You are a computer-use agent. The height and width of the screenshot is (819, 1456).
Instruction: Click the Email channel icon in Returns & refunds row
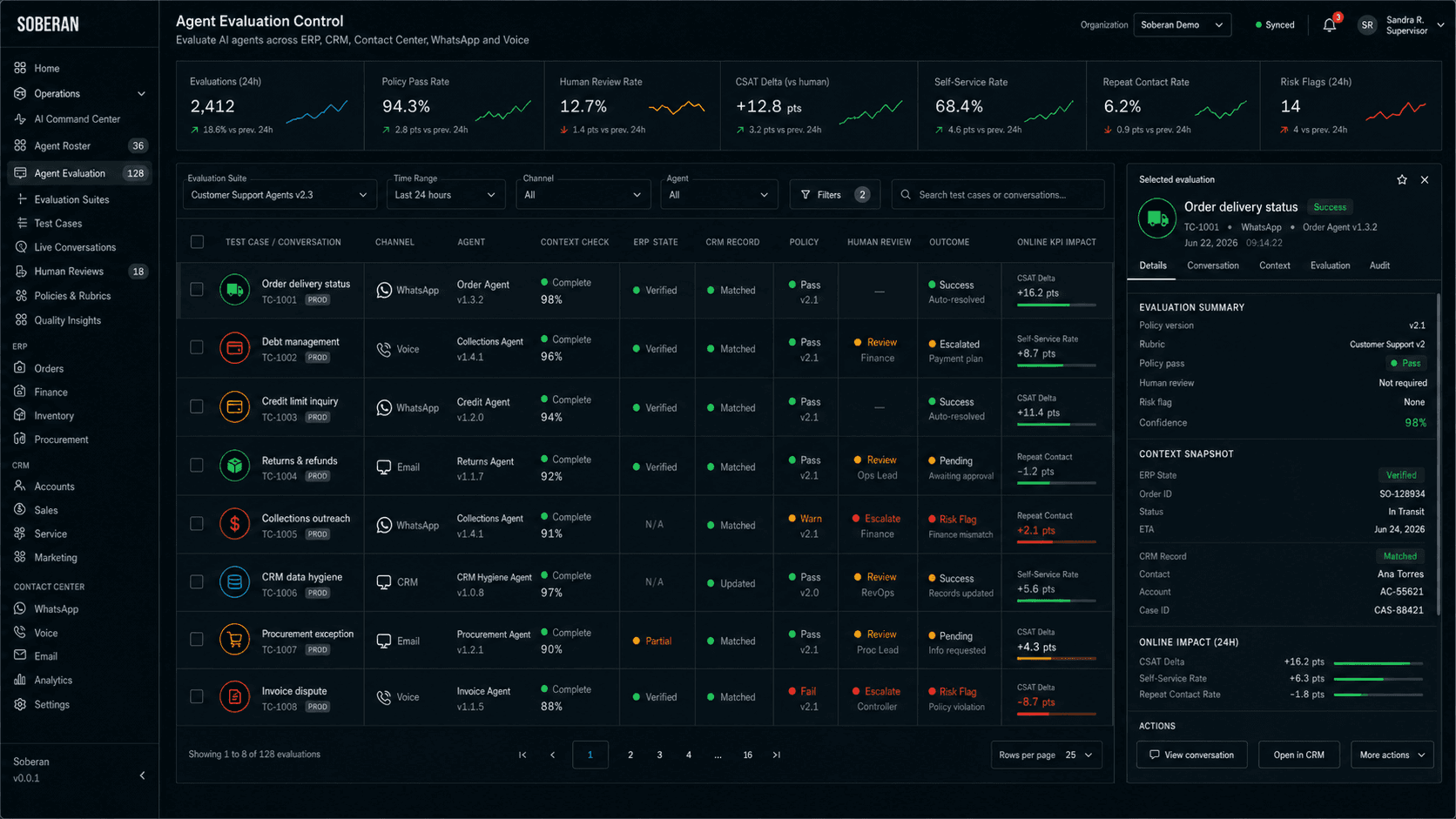click(384, 467)
